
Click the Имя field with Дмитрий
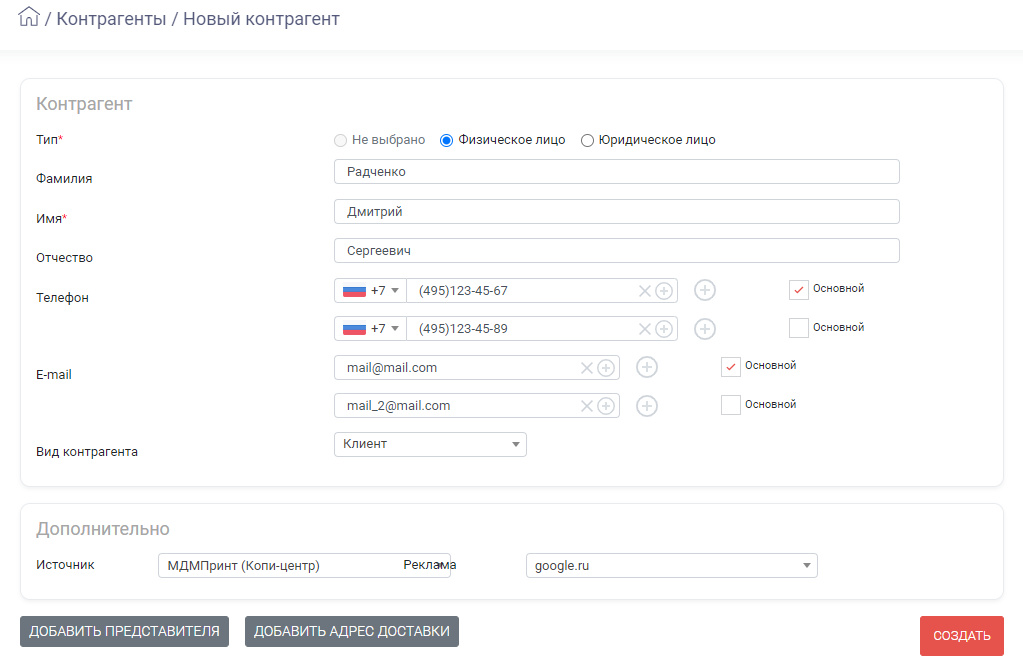[617, 211]
